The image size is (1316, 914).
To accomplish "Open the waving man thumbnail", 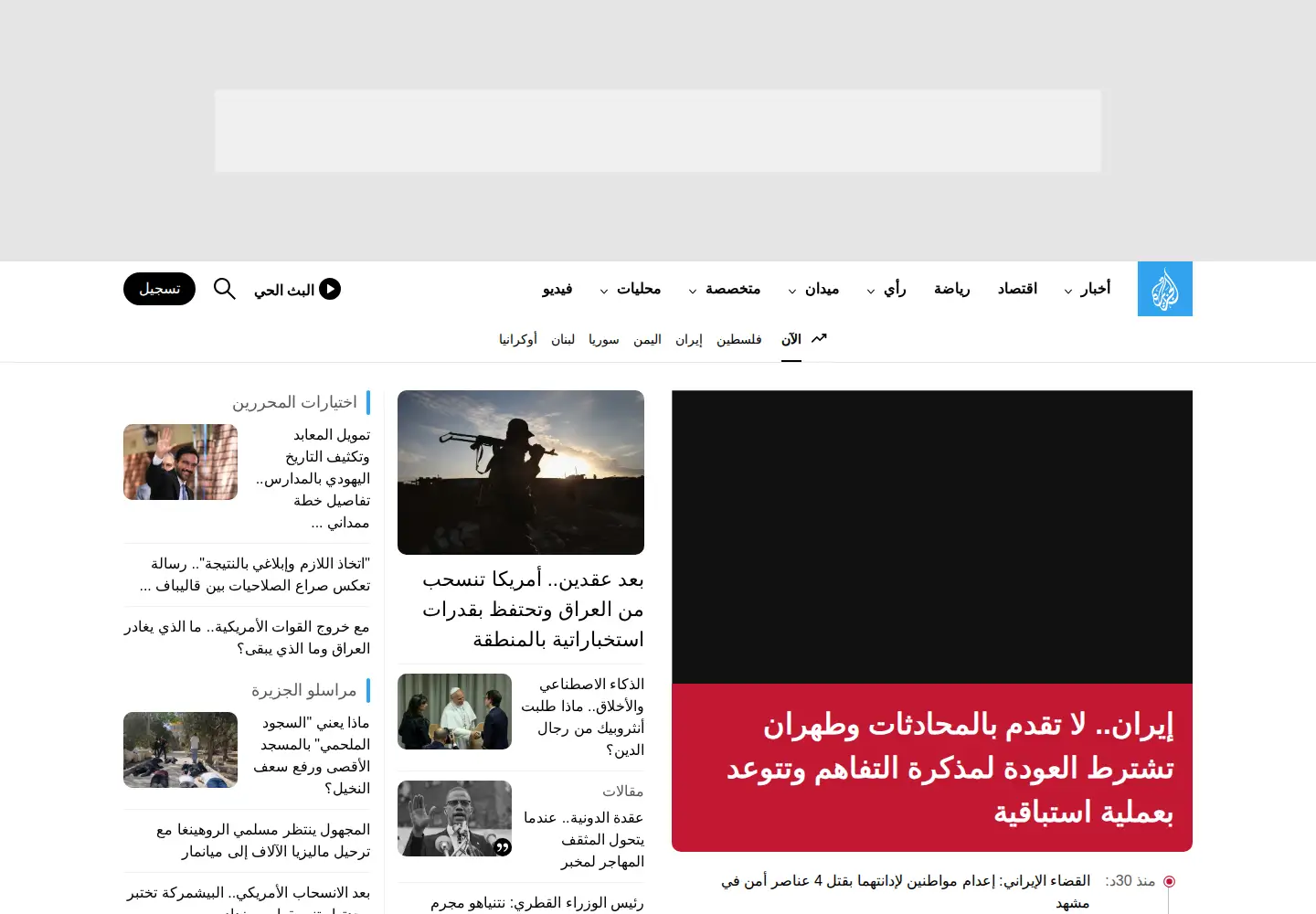I will coord(180,462).
